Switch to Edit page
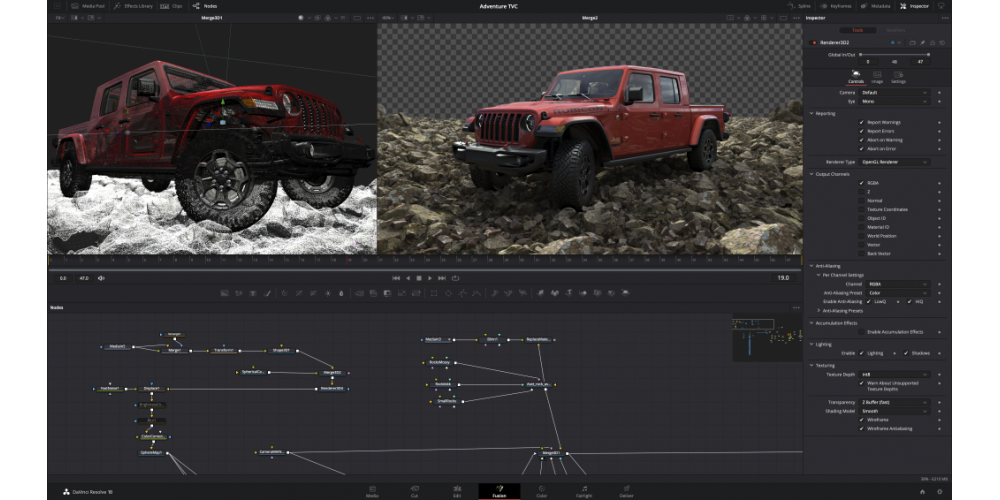Screen dimensions: 1000x500 457,491
